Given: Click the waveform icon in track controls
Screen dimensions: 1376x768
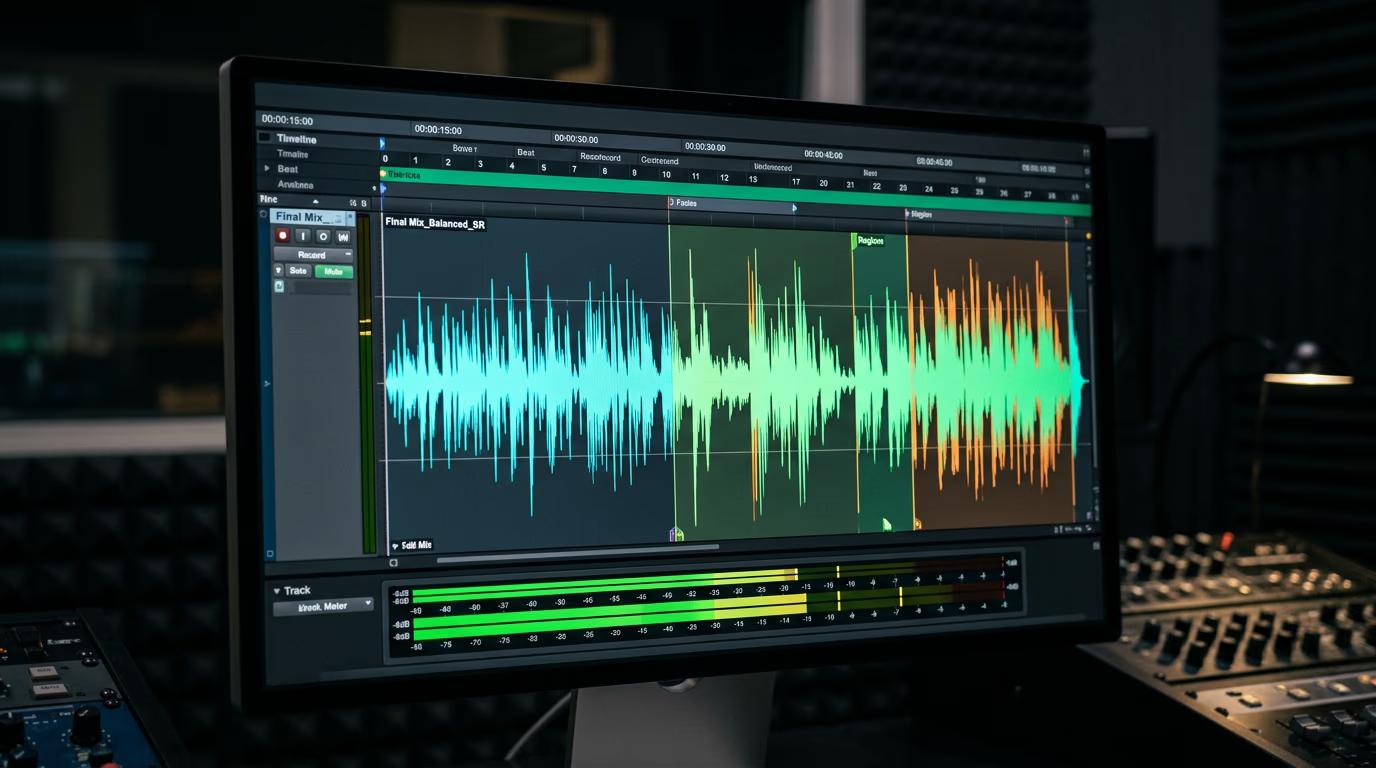Looking at the screenshot, I should [x=343, y=237].
